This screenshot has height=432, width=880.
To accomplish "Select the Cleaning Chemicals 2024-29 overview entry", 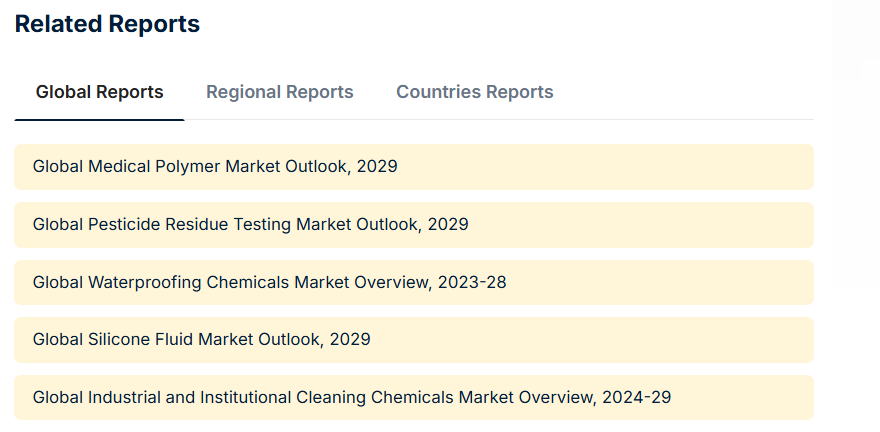I will (413, 397).
